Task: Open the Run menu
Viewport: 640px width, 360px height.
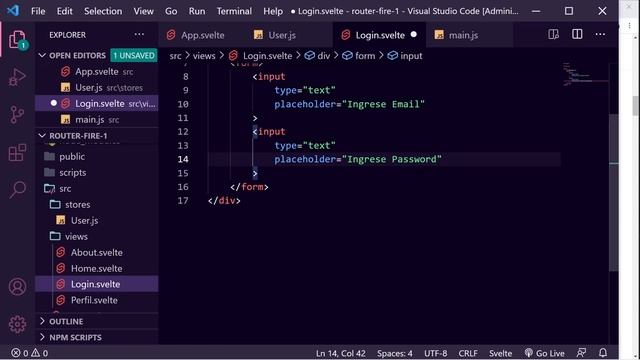Action: click(197, 11)
